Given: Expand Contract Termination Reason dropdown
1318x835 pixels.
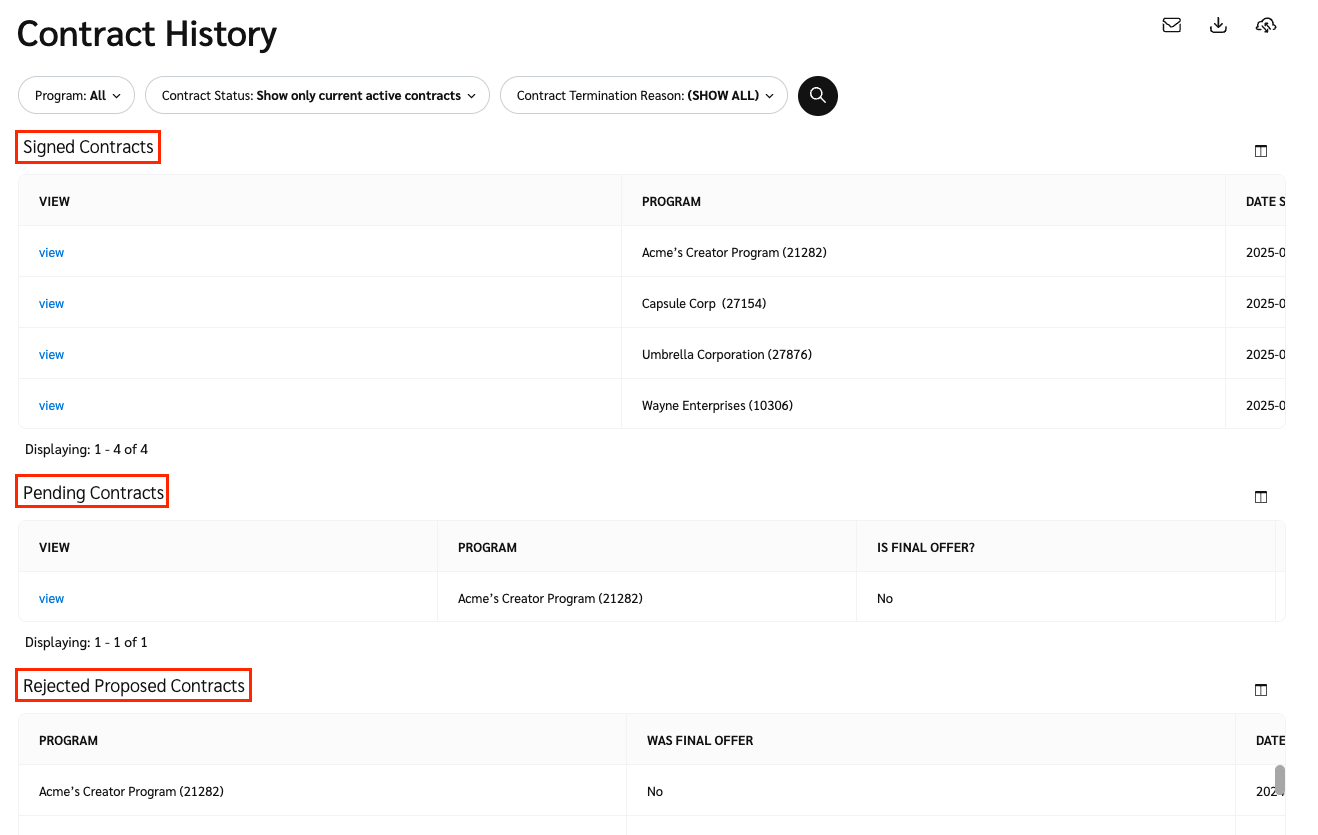Looking at the screenshot, I should (x=644, y=96).
